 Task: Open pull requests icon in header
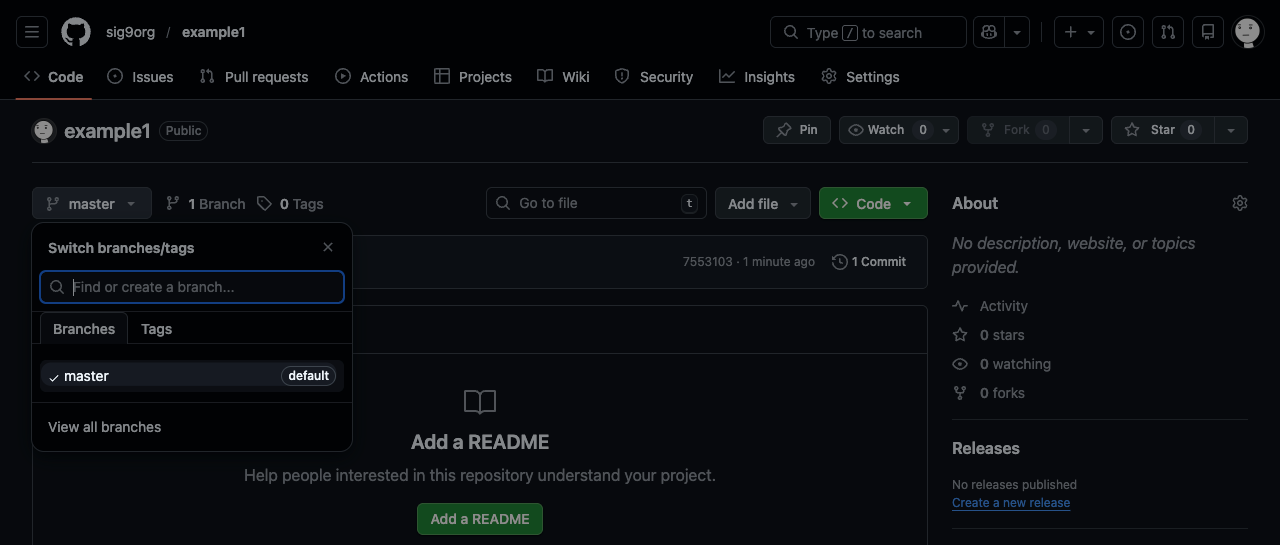pos(1168,32)
